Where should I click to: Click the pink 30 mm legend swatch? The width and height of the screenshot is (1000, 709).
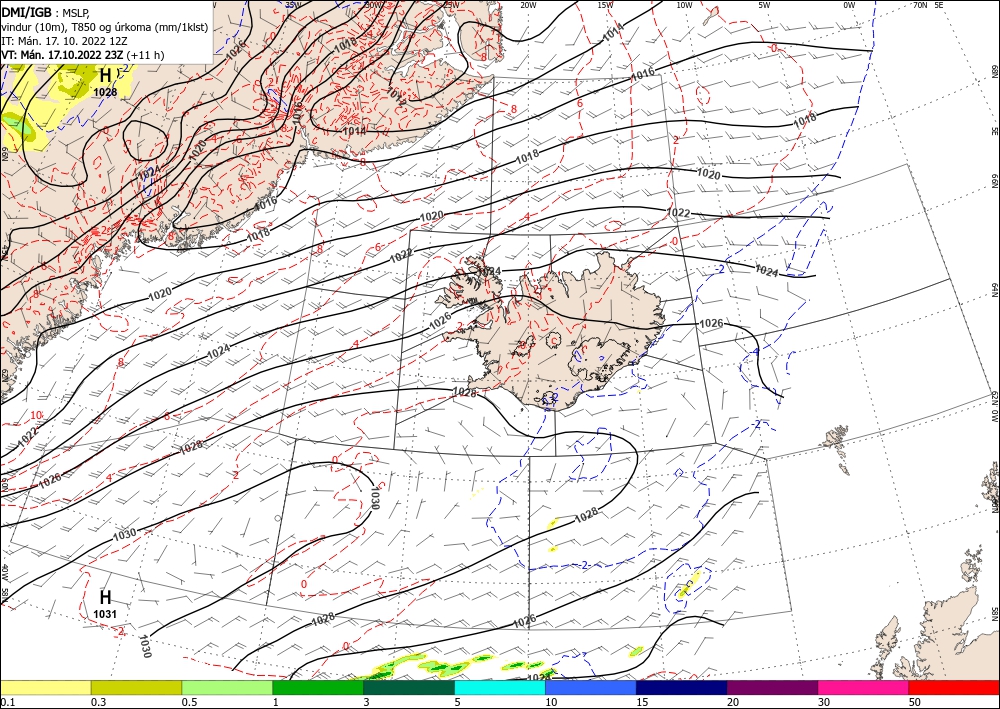point(864,687)
